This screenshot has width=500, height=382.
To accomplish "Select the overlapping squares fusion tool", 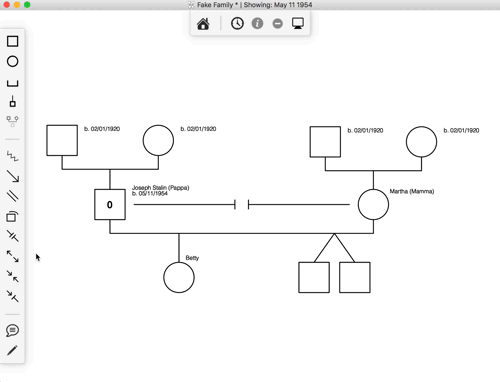I will click(12, 217).
